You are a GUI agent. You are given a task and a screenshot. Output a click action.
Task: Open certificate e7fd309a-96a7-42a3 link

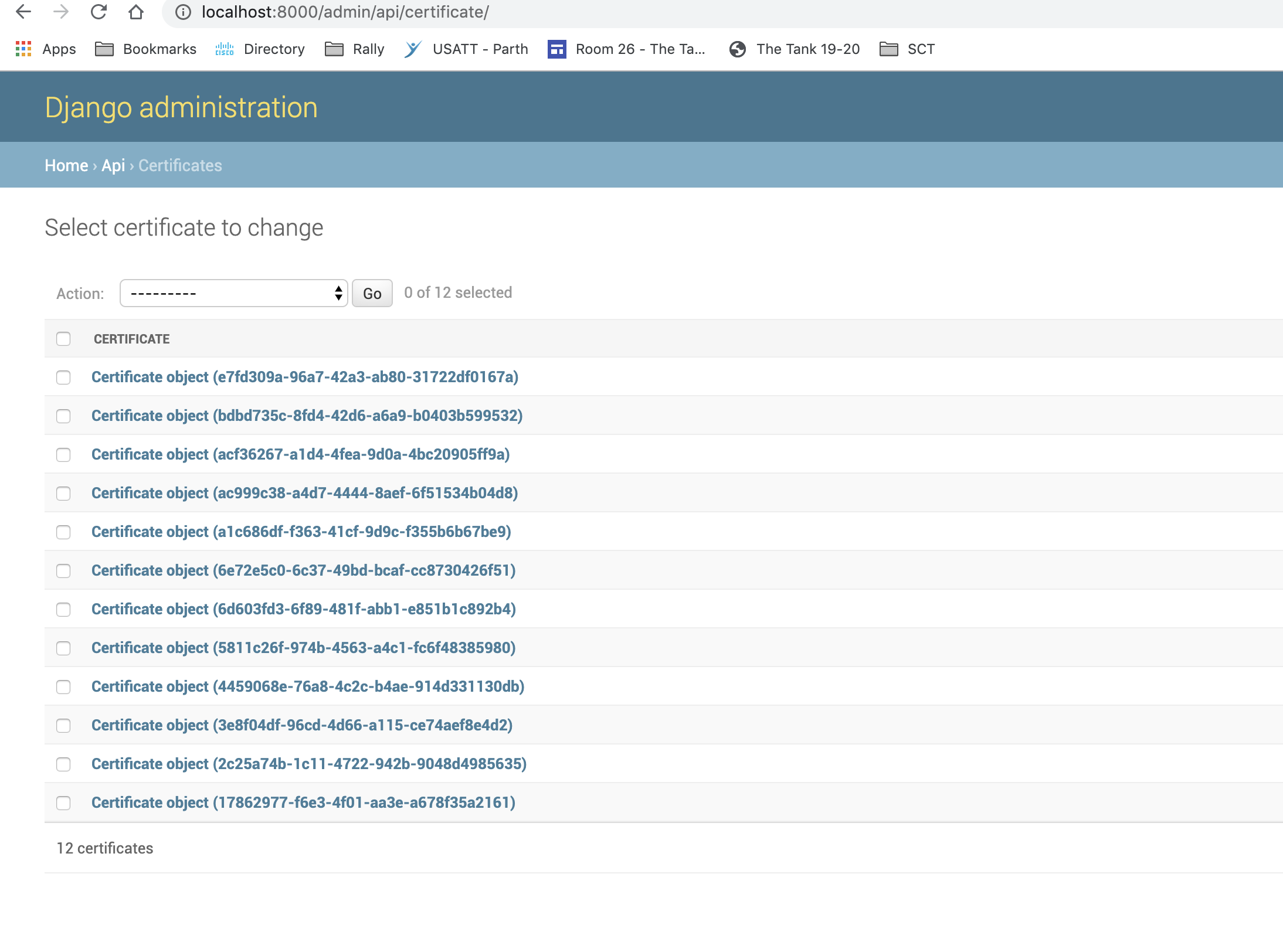point(305,377)
